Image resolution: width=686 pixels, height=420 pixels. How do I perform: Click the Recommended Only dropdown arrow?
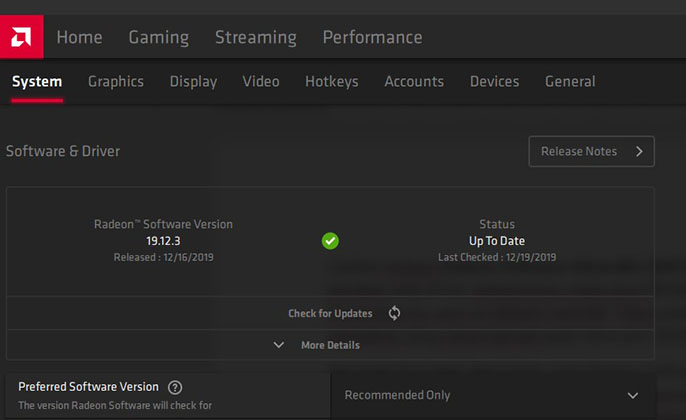633,396
